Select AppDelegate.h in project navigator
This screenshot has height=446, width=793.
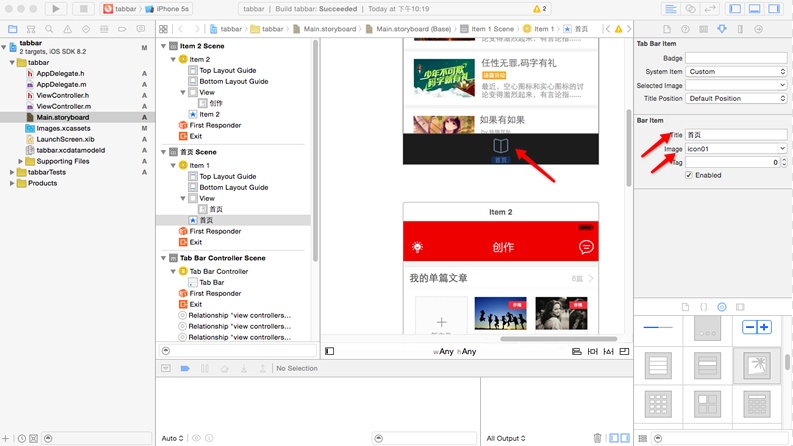coord(60,73)
